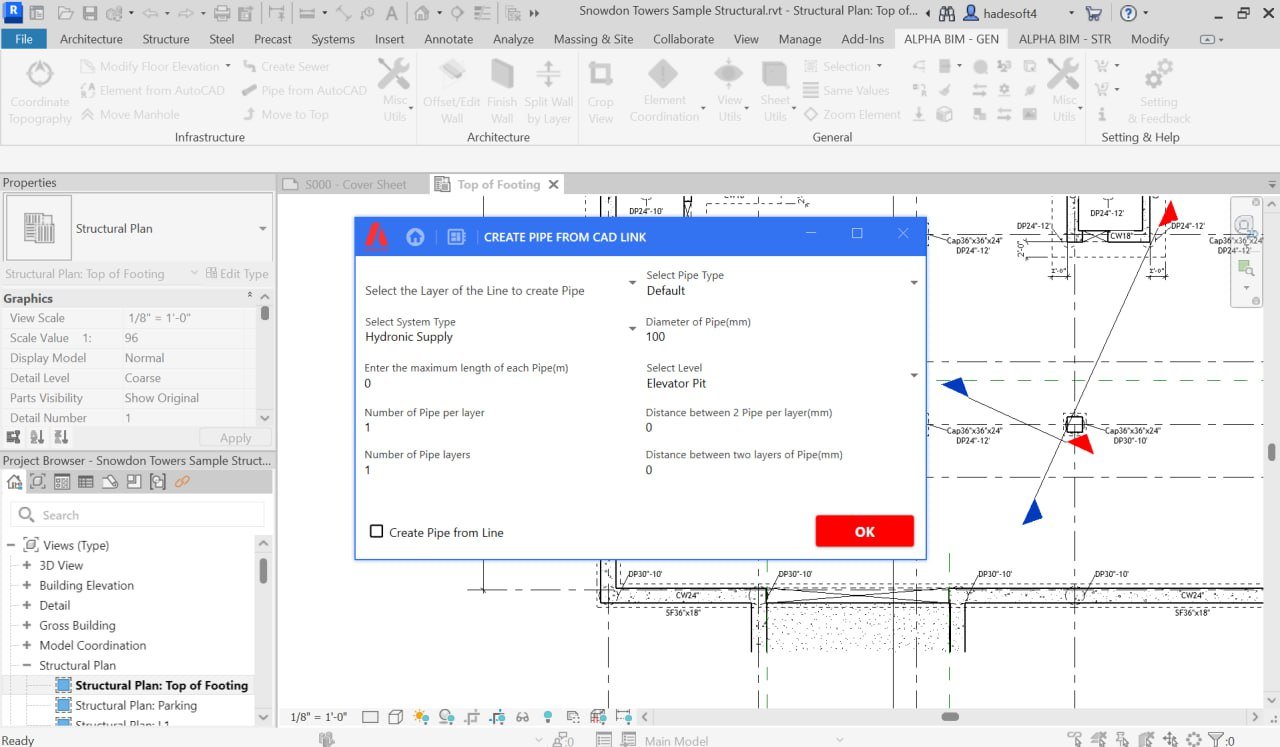
Task: Click the horizontal scrollbar thumb below the drawing
Action: [x=950, y=717]
